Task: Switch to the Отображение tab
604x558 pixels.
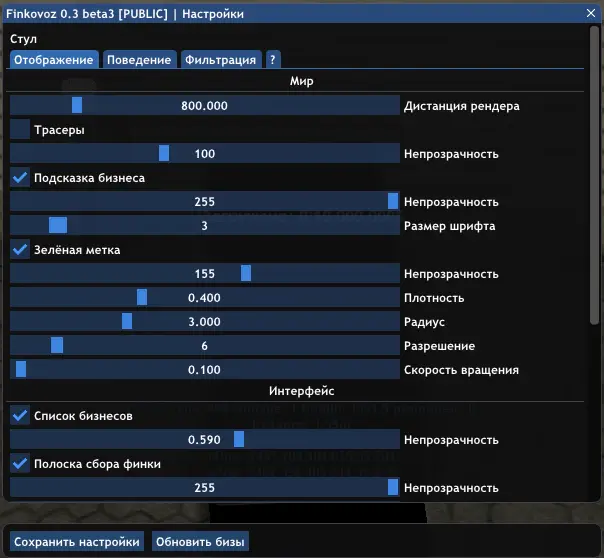Action: pos(54,60)
